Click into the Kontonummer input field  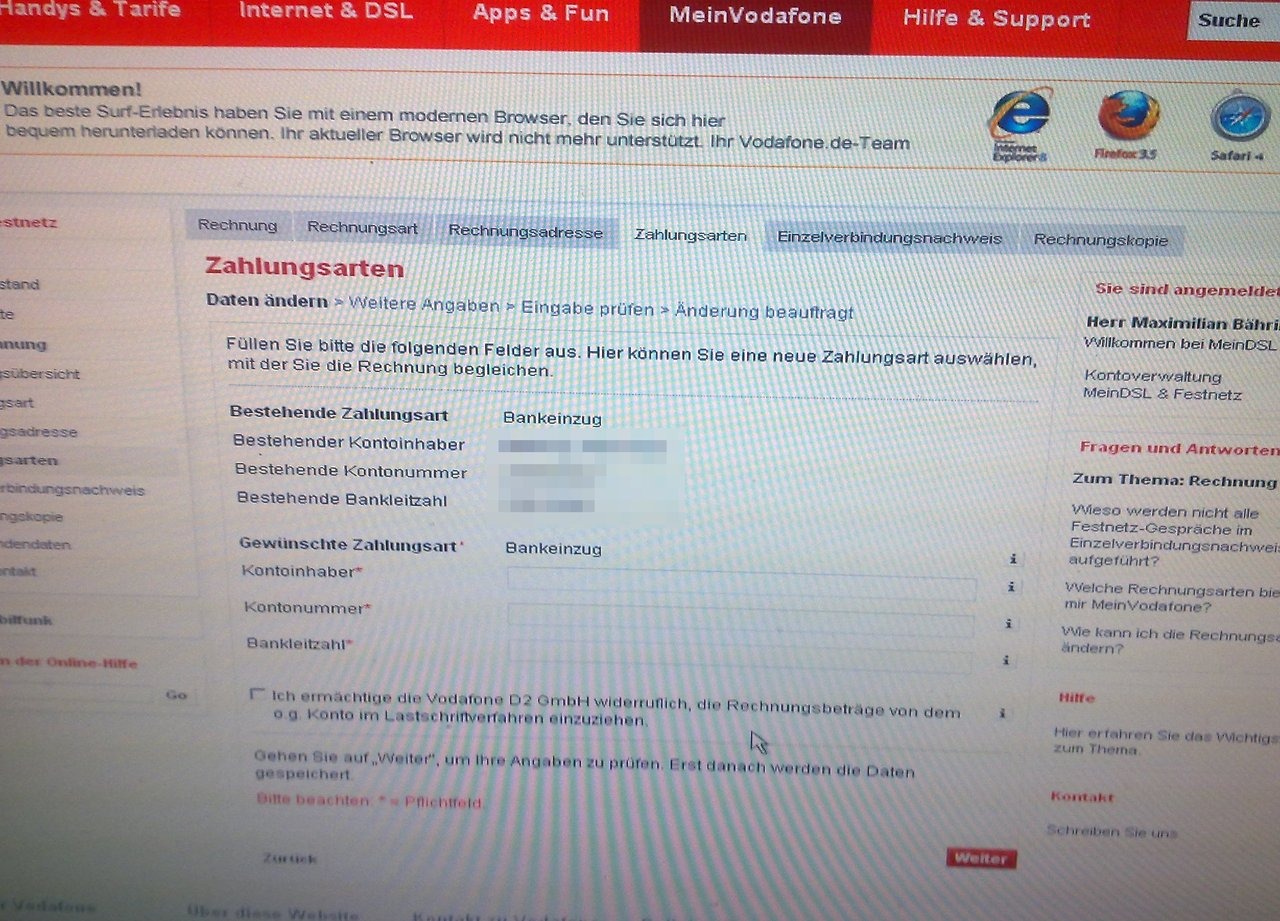[740, 620]
